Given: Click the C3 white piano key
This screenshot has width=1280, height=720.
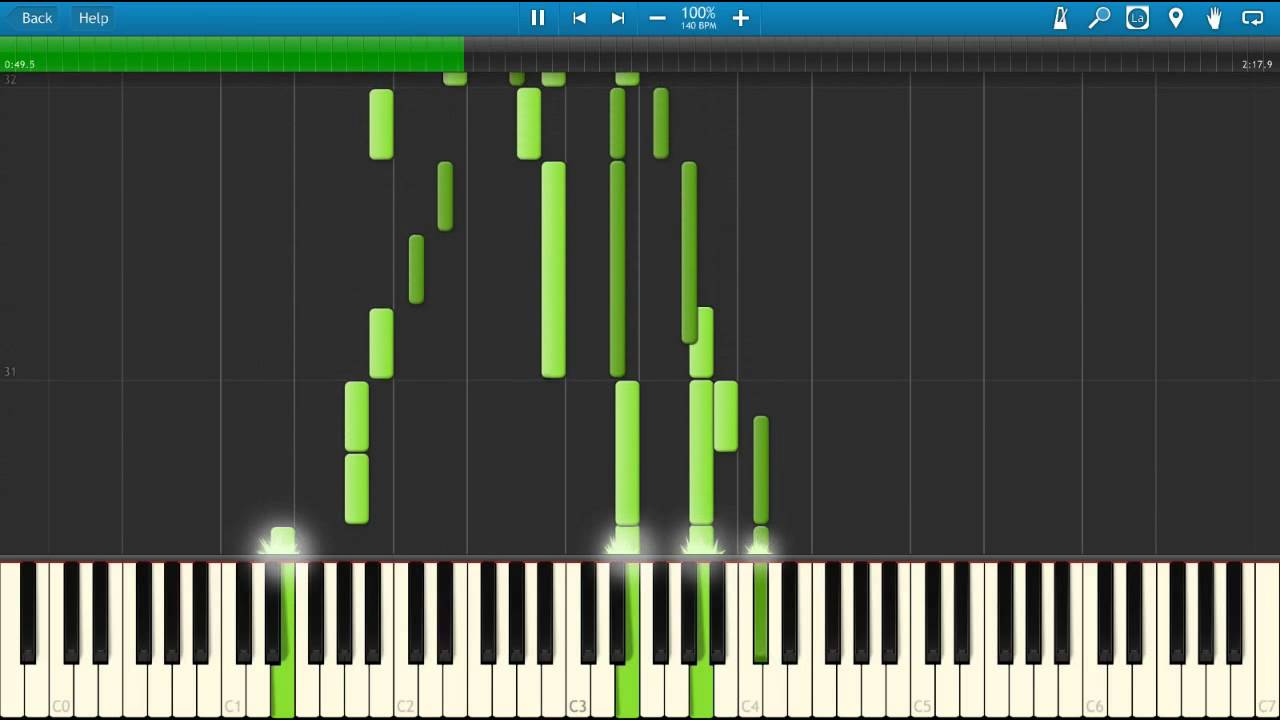Looking at the screenshot, I should 578,690.
